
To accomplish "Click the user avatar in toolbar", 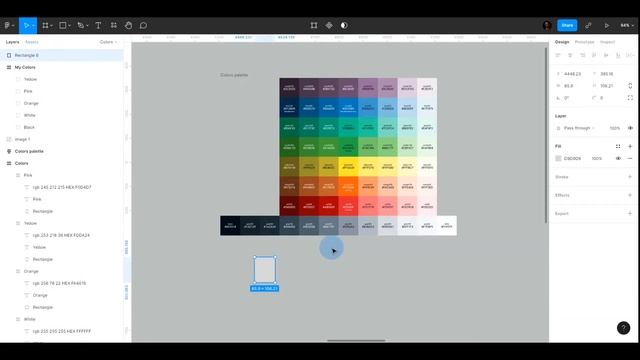I will (x=547, y=25).
